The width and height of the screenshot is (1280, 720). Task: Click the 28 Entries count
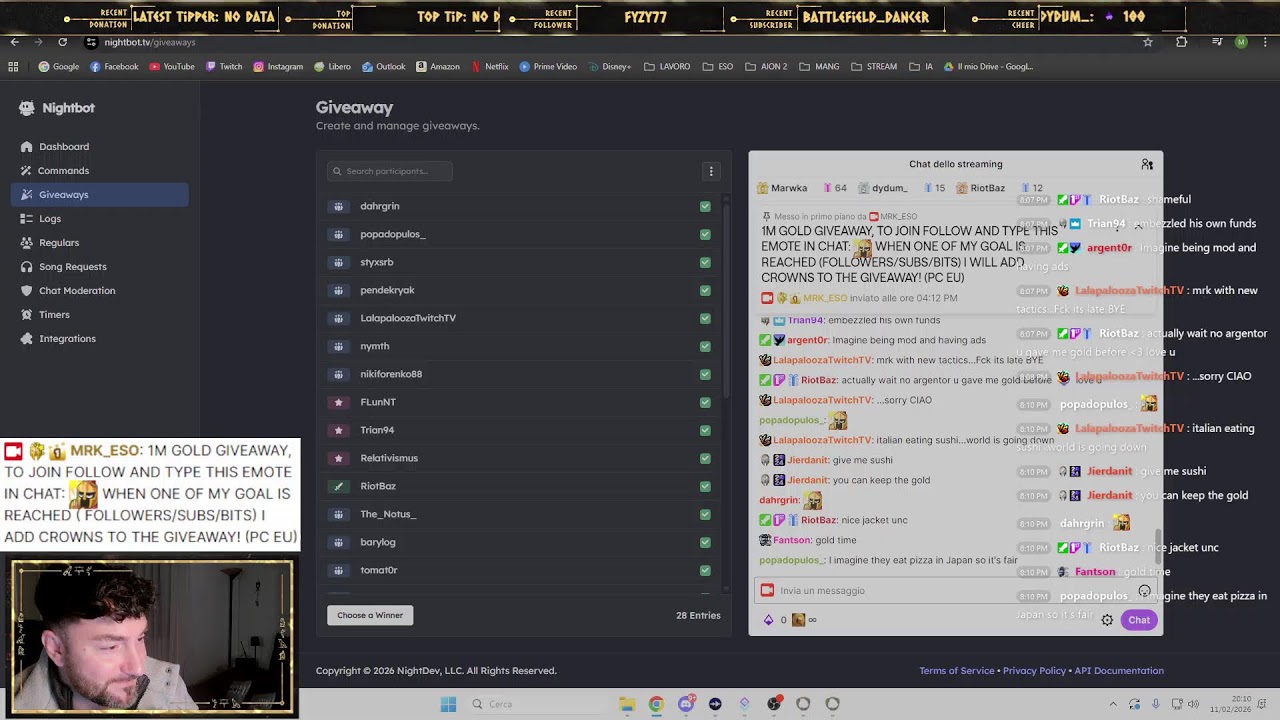(x=698, y=615)
